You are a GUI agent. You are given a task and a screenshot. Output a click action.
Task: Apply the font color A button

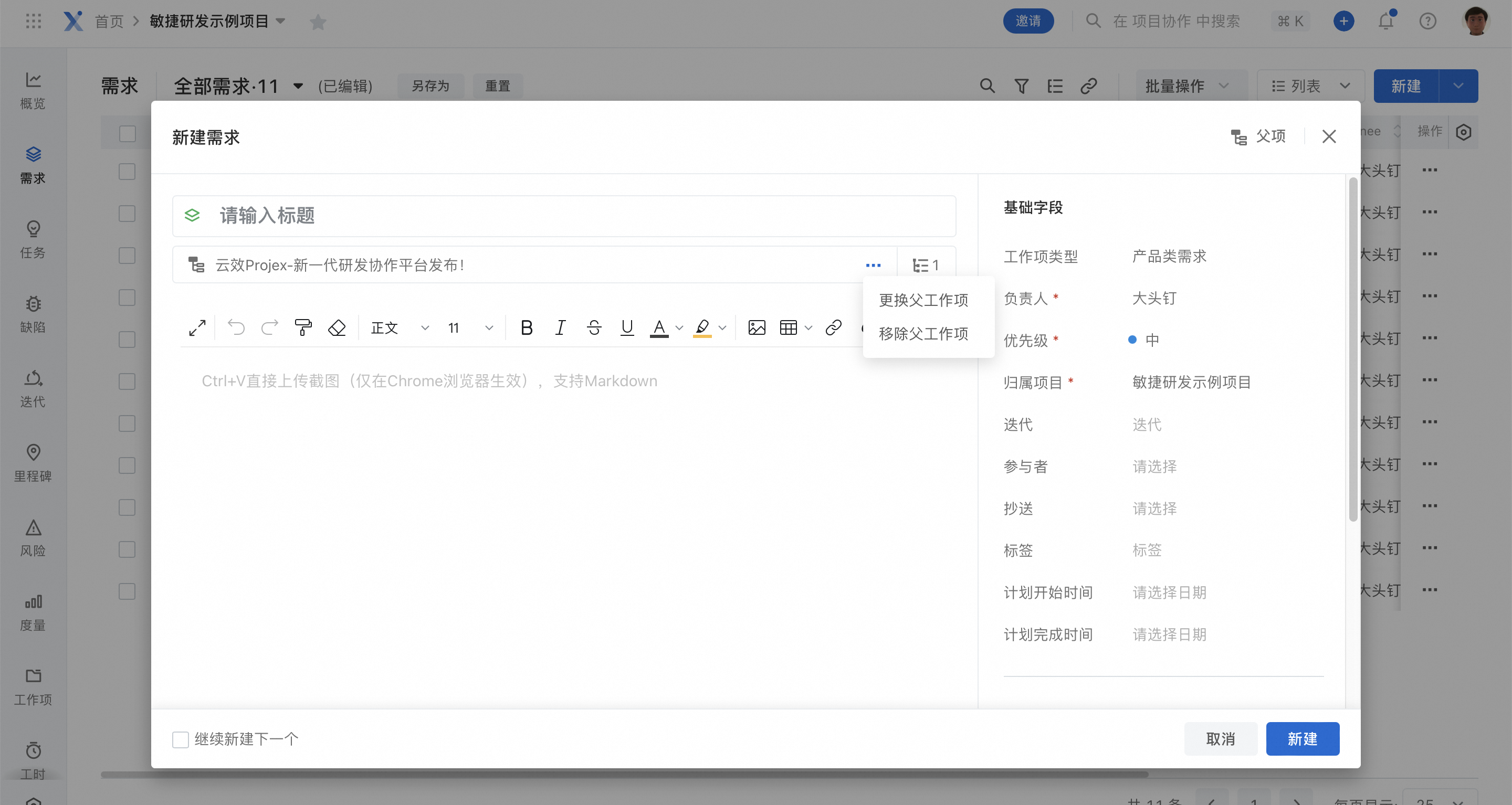(x=659, y=327)
